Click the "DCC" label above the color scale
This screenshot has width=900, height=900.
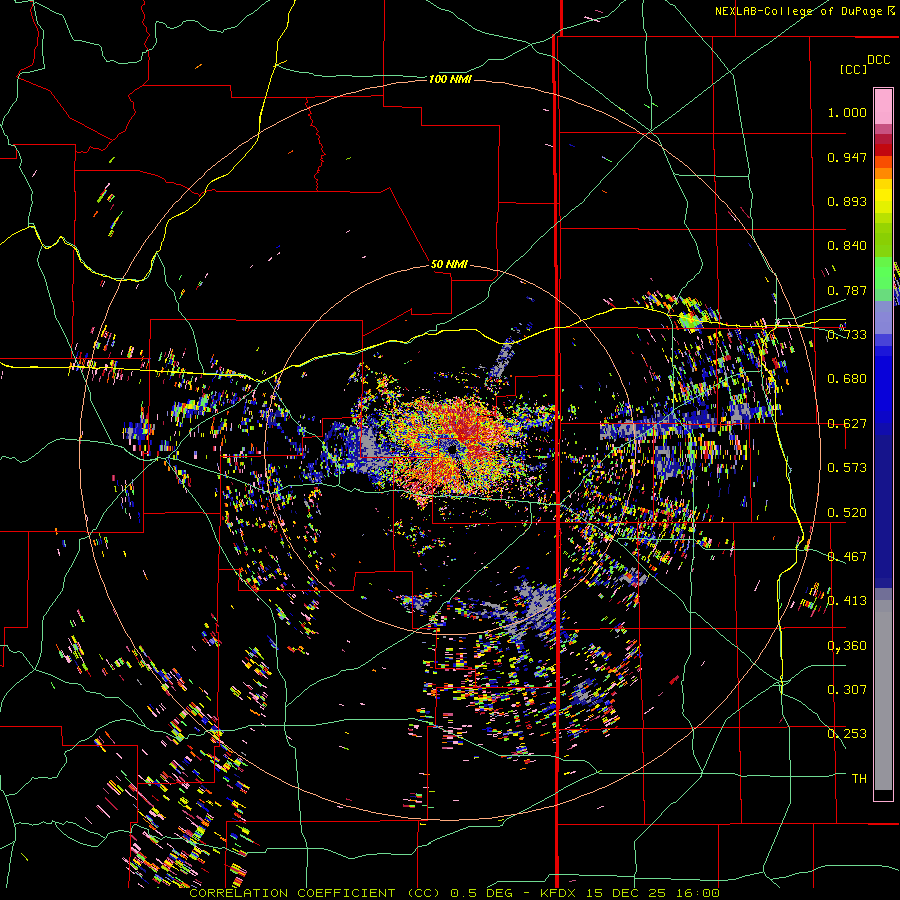pos(878,60)
